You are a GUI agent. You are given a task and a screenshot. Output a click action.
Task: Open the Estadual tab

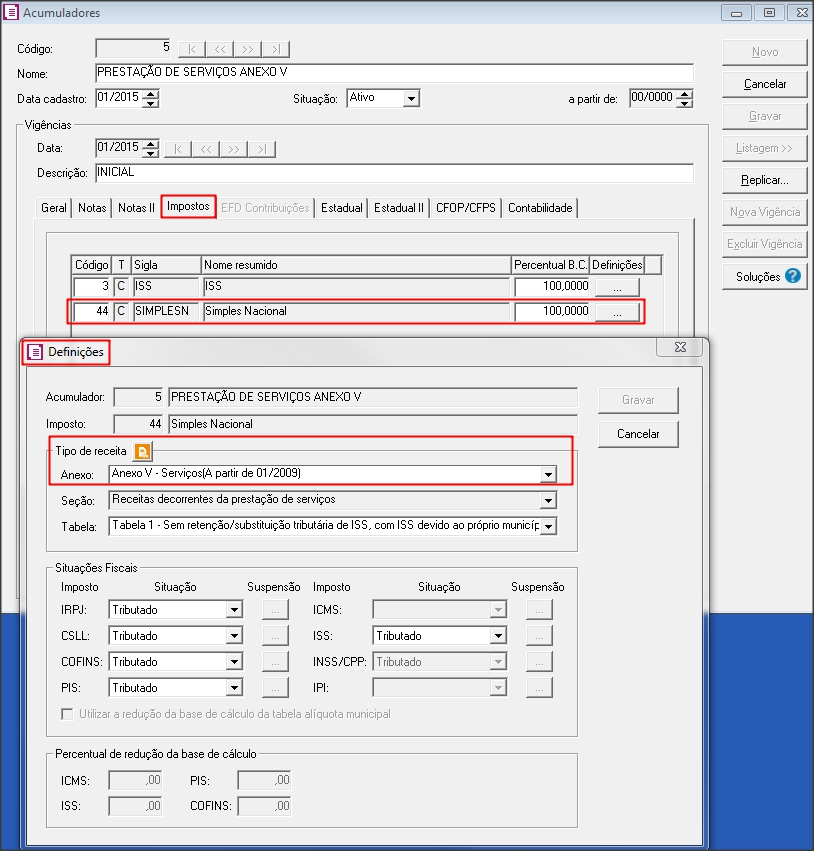point(341,208)
